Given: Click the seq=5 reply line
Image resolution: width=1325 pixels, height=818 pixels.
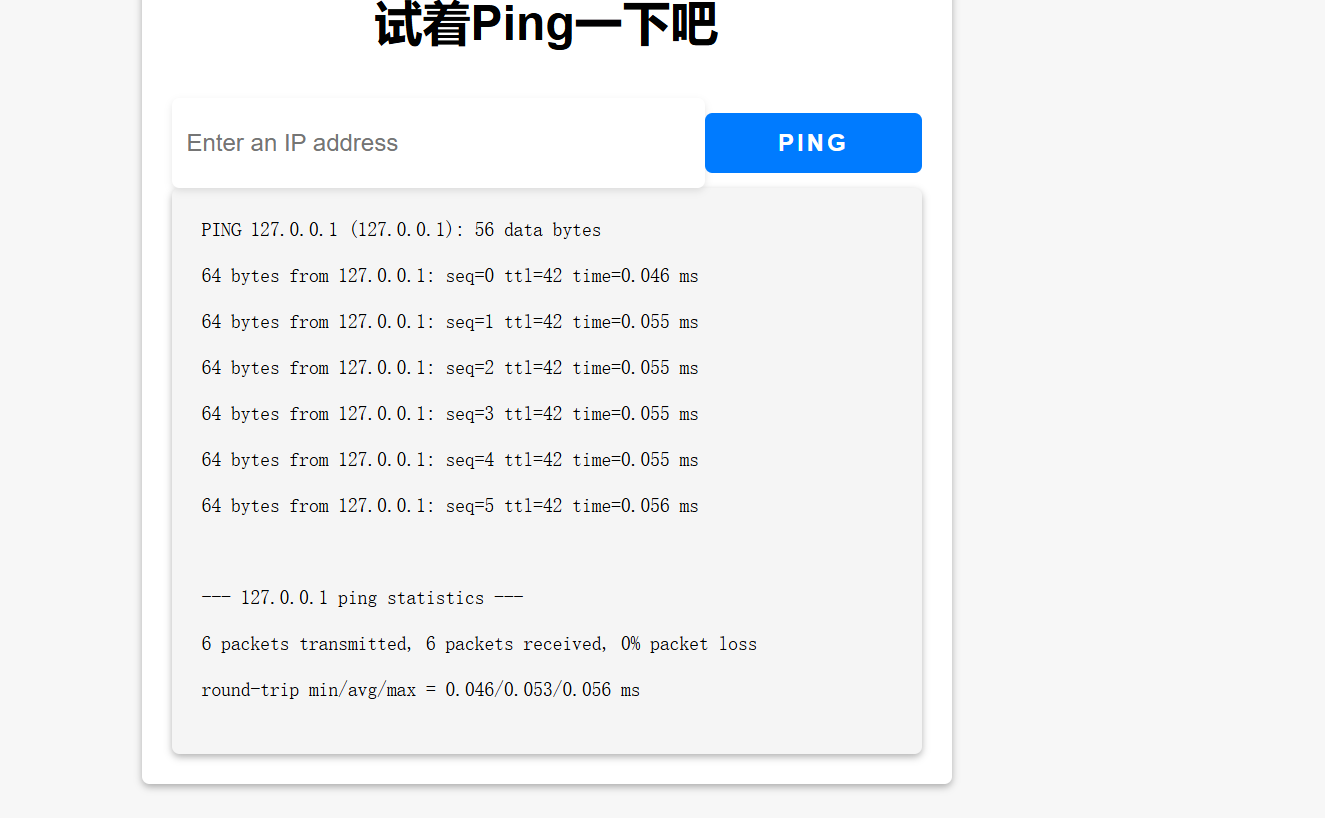Looking at the screenshot, I should [449, 506].
